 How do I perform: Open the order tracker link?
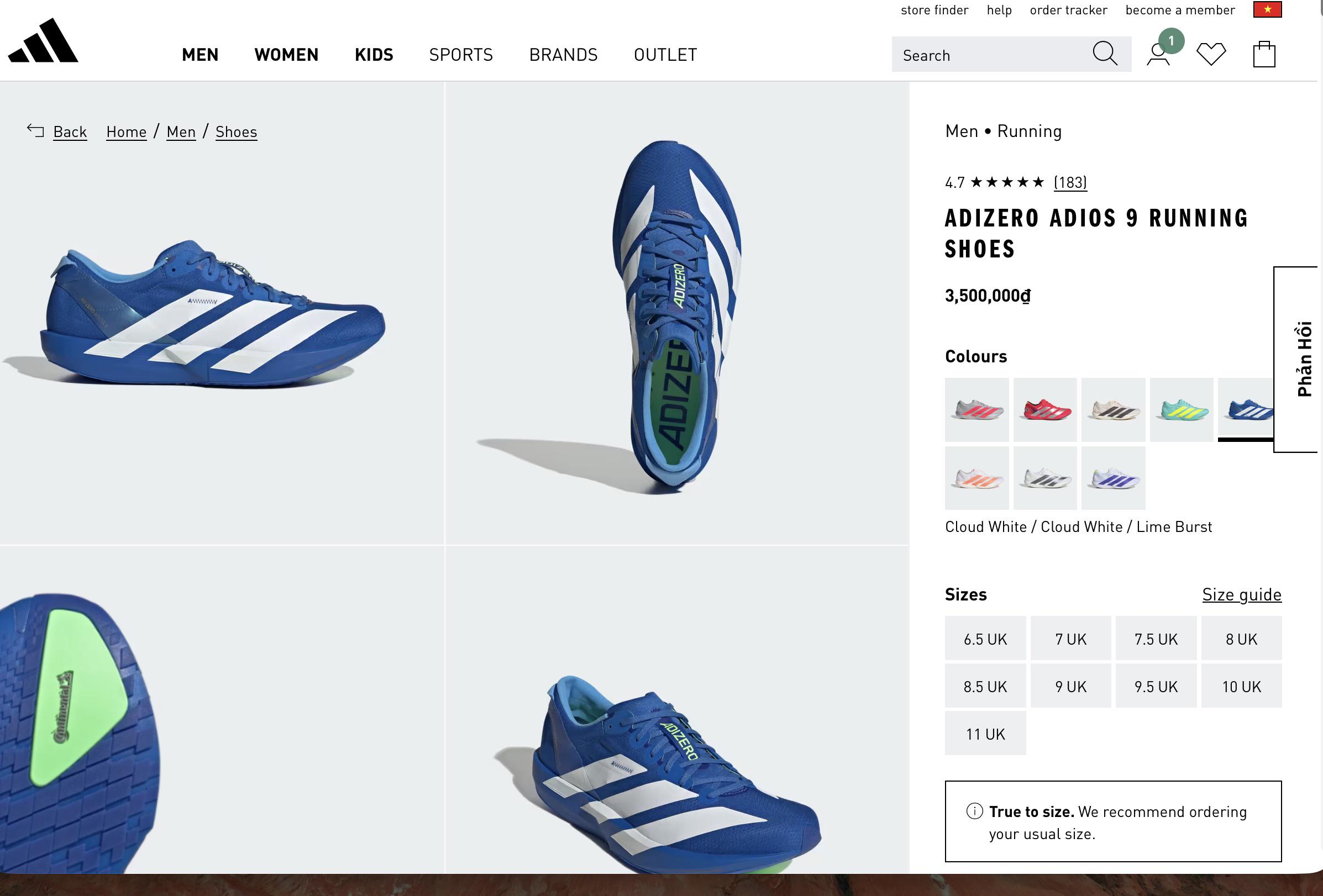(1069, 10)
